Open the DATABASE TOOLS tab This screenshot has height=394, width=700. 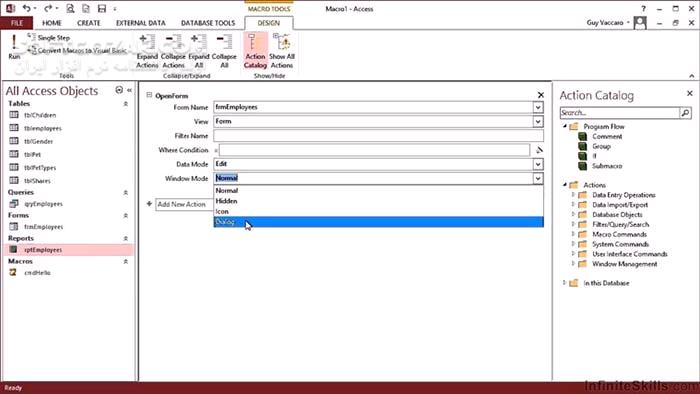[x=208, y=23]
